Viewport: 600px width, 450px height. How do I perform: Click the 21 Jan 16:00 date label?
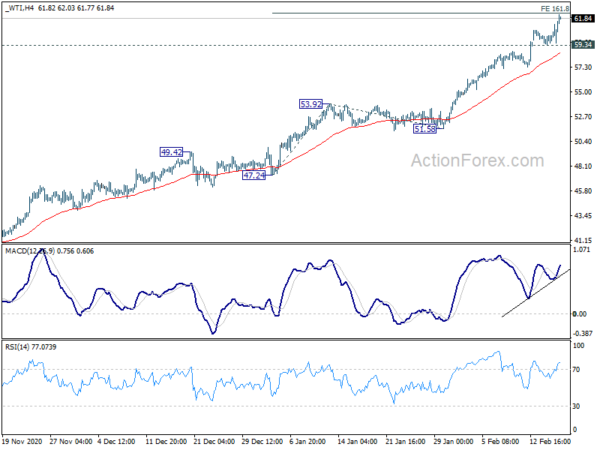coord(405,441)
